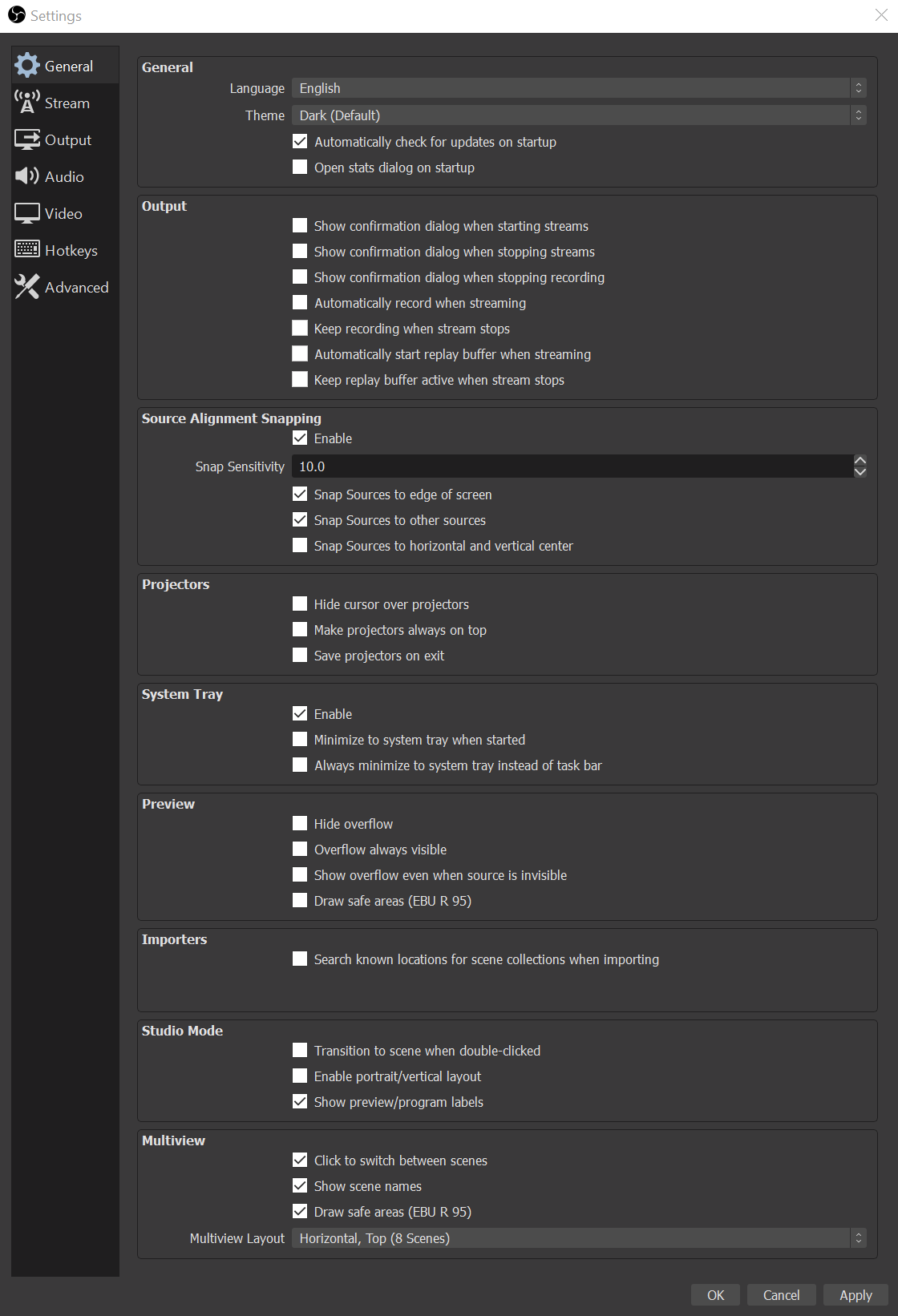Click the OBS logo in title bar
The width and height of the screenshot is (898, 1316).
point(17,15)
